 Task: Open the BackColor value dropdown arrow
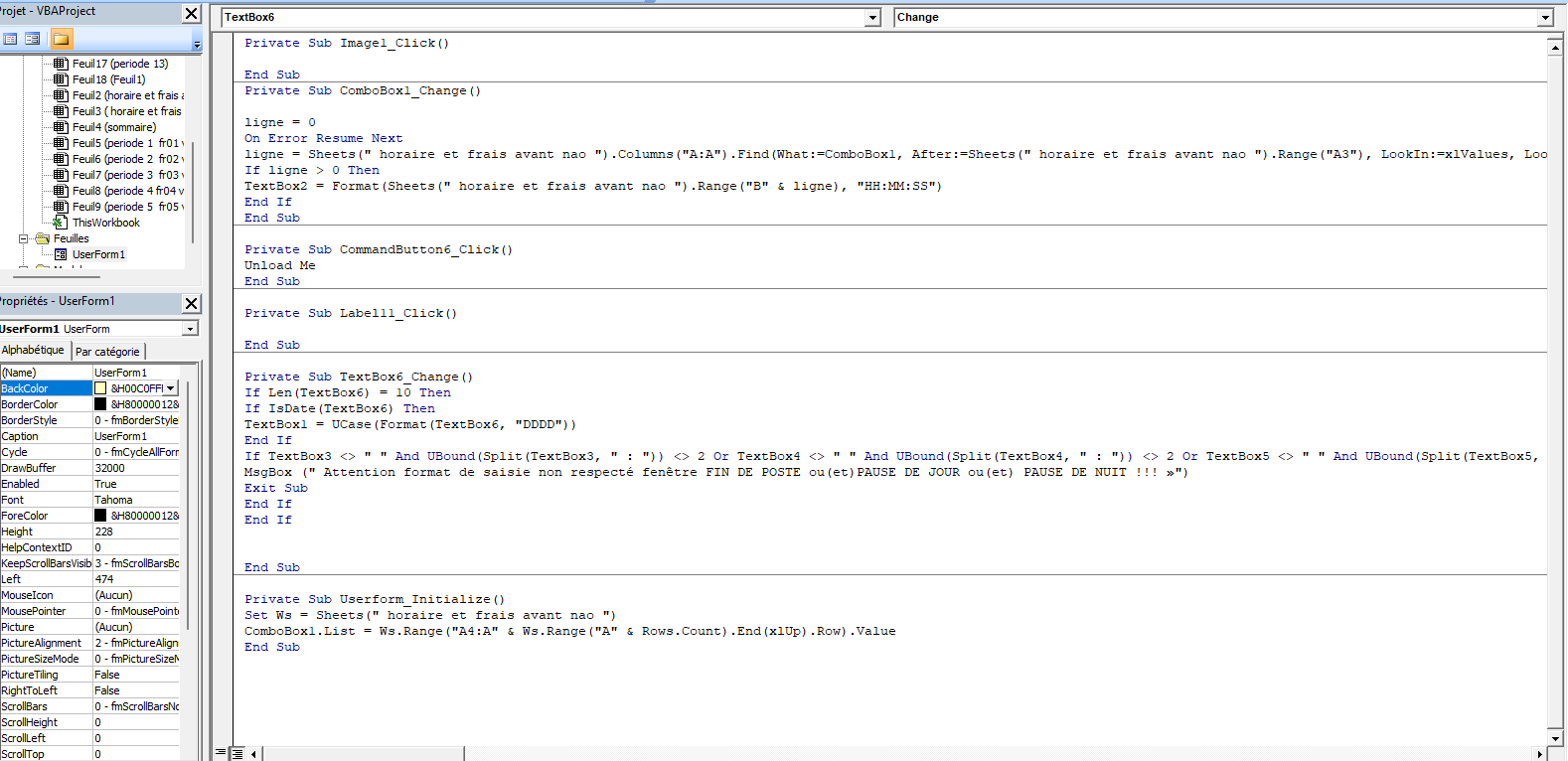point(171,388)
